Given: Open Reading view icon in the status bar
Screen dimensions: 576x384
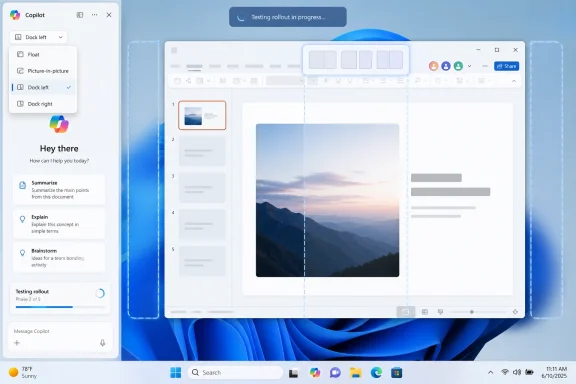Looking at the screenshot, I should coord(440,312).
